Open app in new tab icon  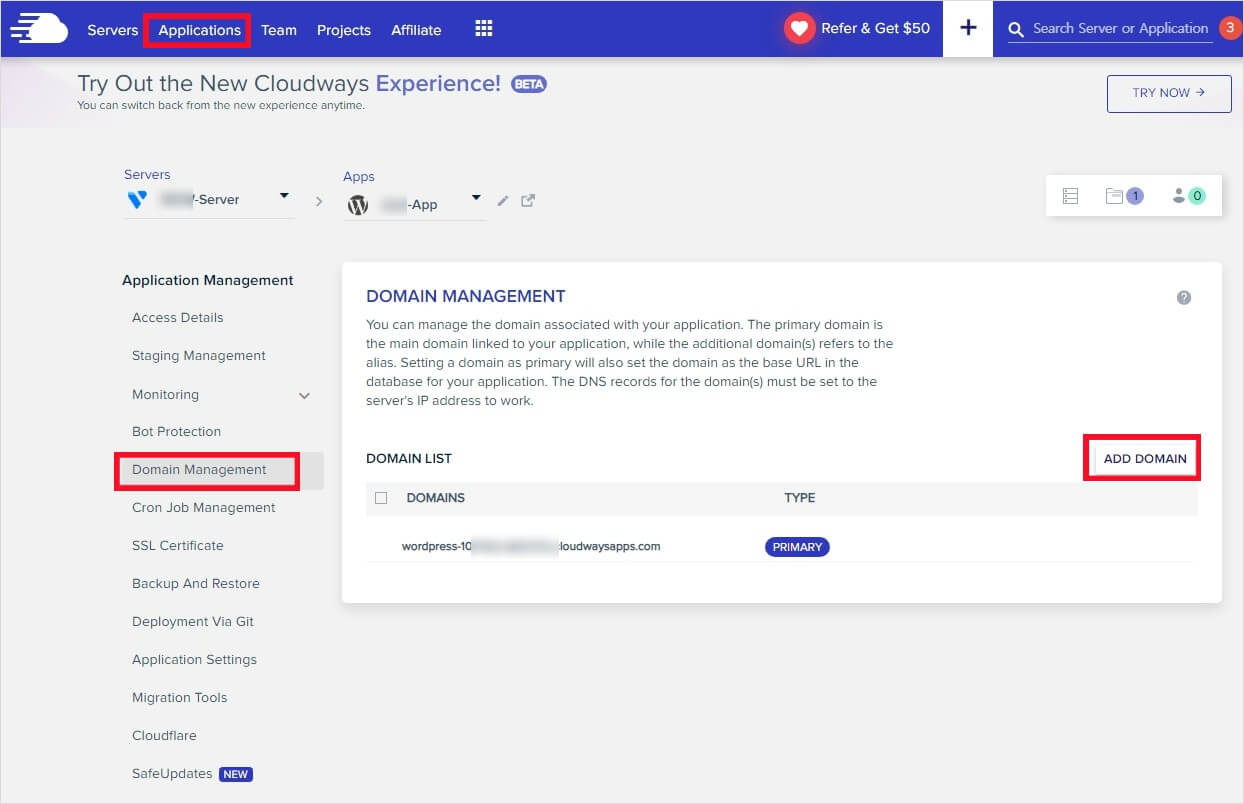528,201
